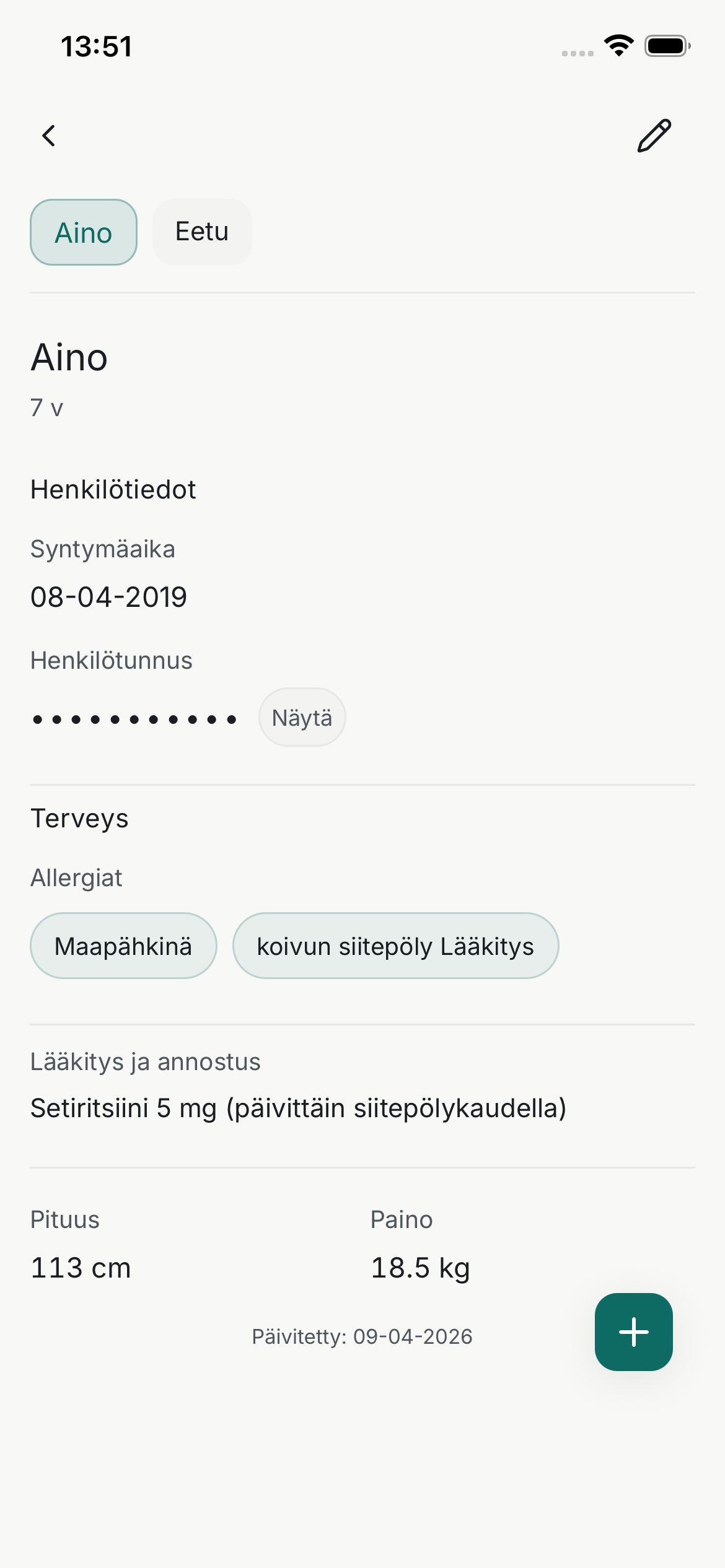The image size is (725, 1568).
Task: Tap the Syntymäaika date value
Action: tap(108, 596)
